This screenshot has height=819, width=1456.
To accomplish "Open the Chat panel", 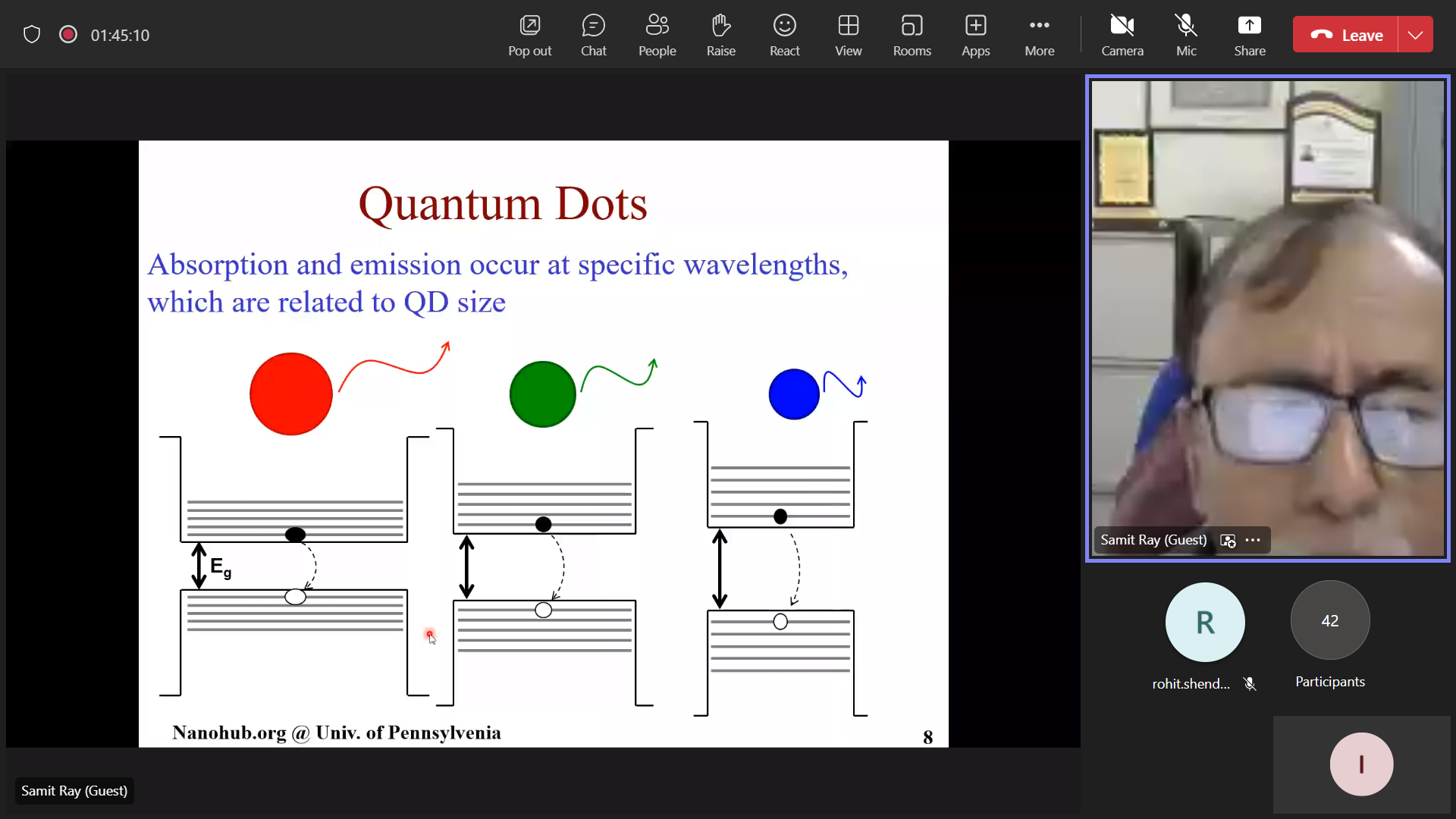I will pos(593,35).
